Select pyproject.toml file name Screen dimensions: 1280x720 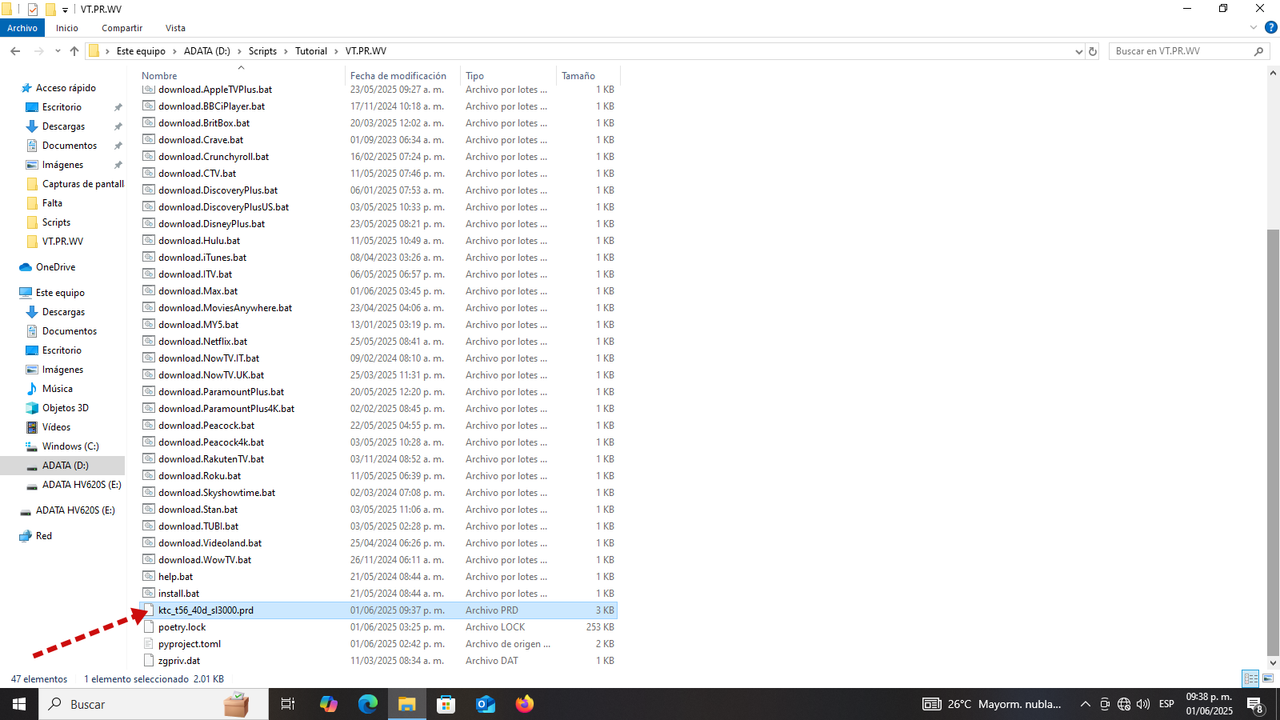(189, 644)
